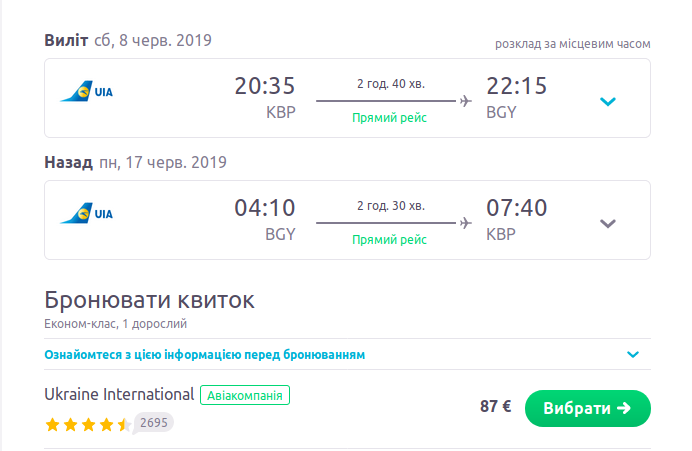Click the UIA logo on outbound flight
Viewport: 692px width, 451px height.
pos(86,93)
